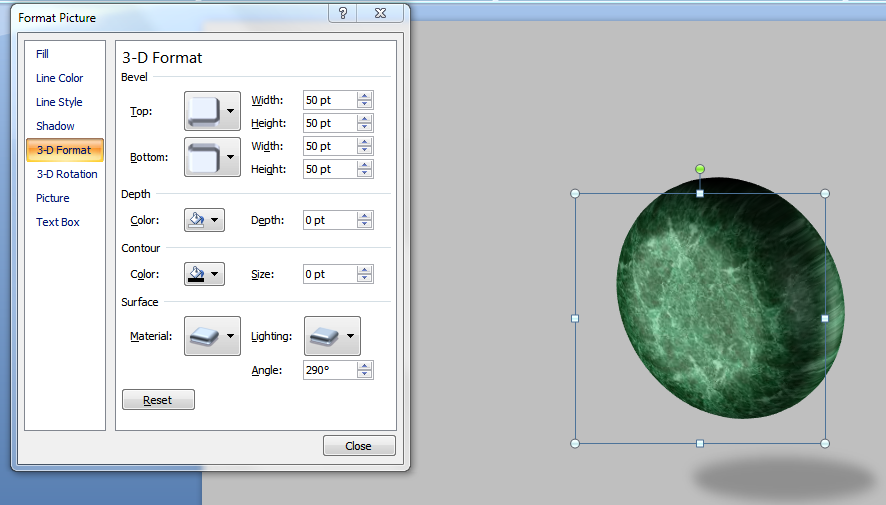Click the top-right selection handle of picture
This screenshot has height=505, width=886.
825,194
